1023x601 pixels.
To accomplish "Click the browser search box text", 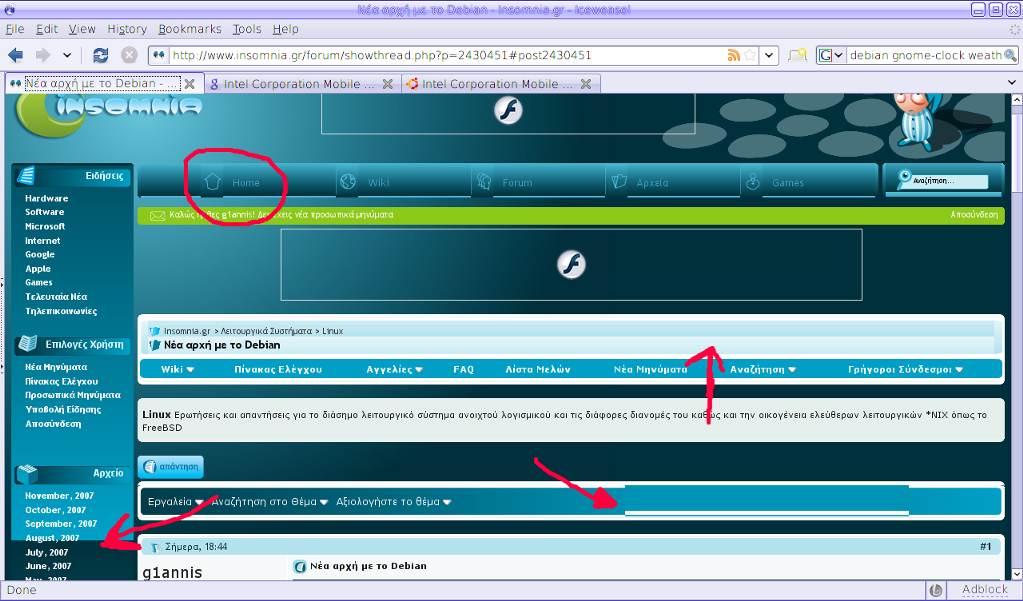I will (925, 55).
